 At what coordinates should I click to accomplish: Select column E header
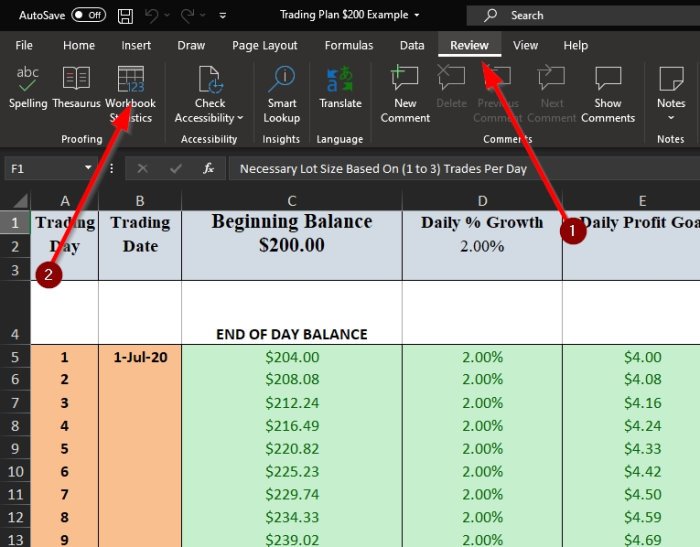click(x=642, y=201)
